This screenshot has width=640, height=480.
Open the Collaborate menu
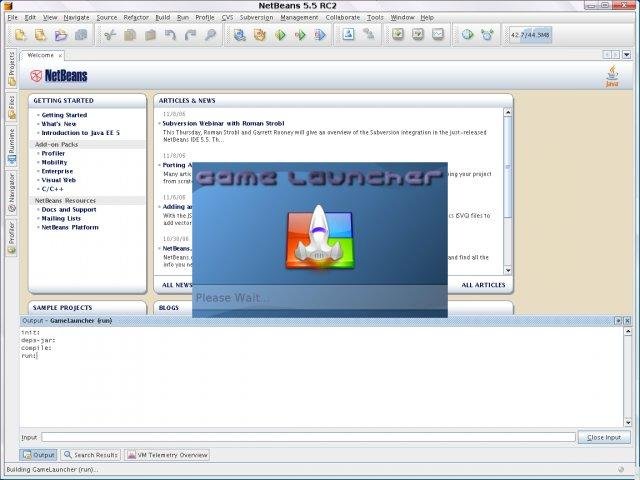click(343, 18)
